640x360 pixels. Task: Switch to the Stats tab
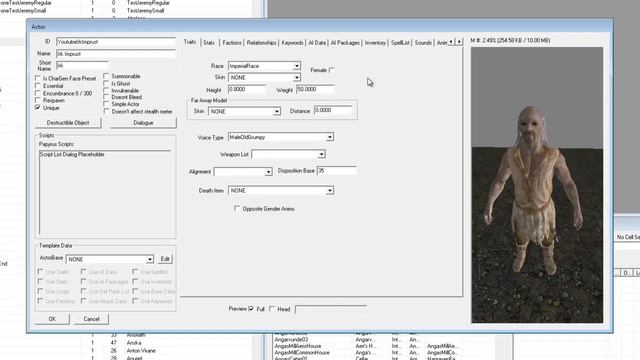click(209, 42)
